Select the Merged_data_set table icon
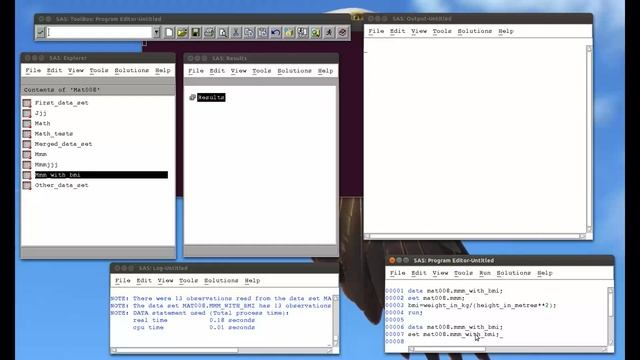Image resolution: width=640 pixels, height=360 pixels. pyautogui.click(x=27, y=144)
